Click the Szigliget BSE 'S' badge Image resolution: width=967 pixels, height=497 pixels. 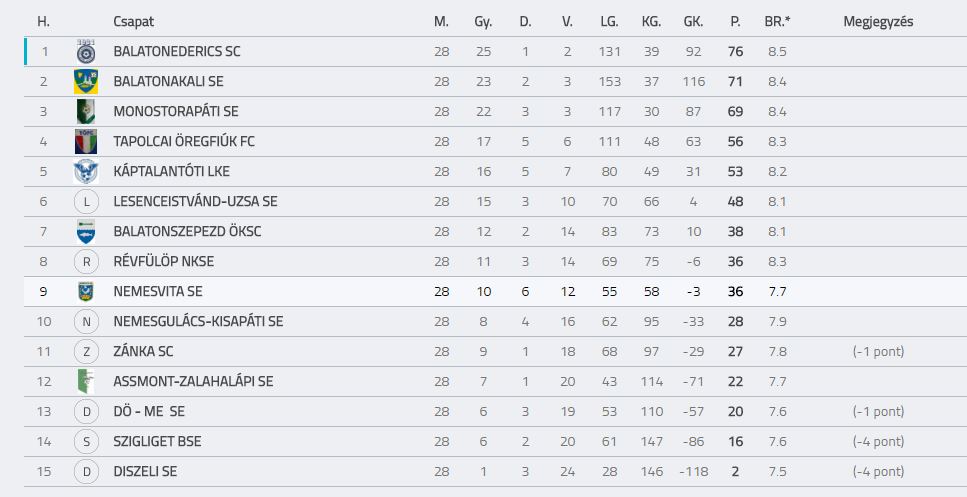coord(86,442)
